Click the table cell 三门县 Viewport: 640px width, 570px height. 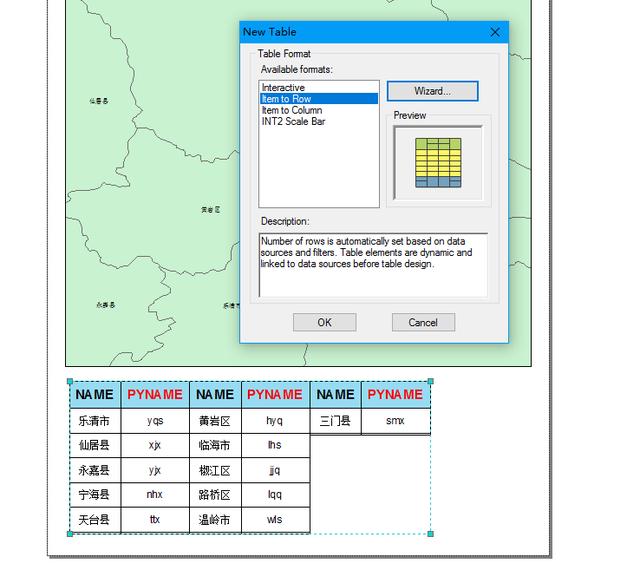(x=336, y=421)
